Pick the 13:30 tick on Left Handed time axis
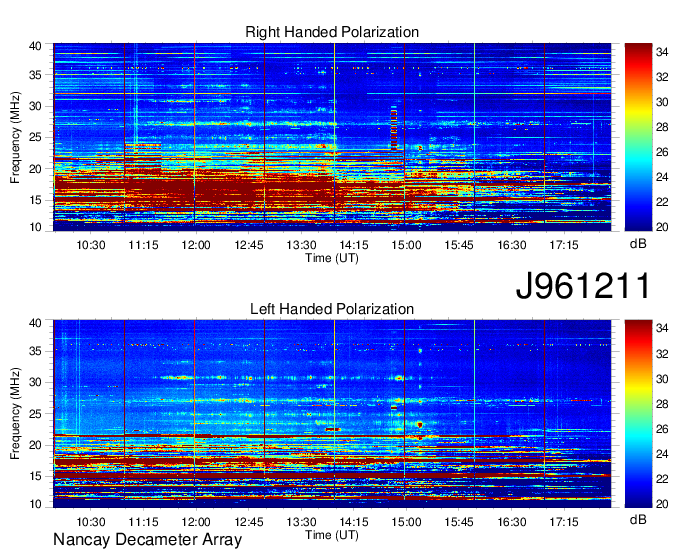680x552 pixels. click(301, 522)
